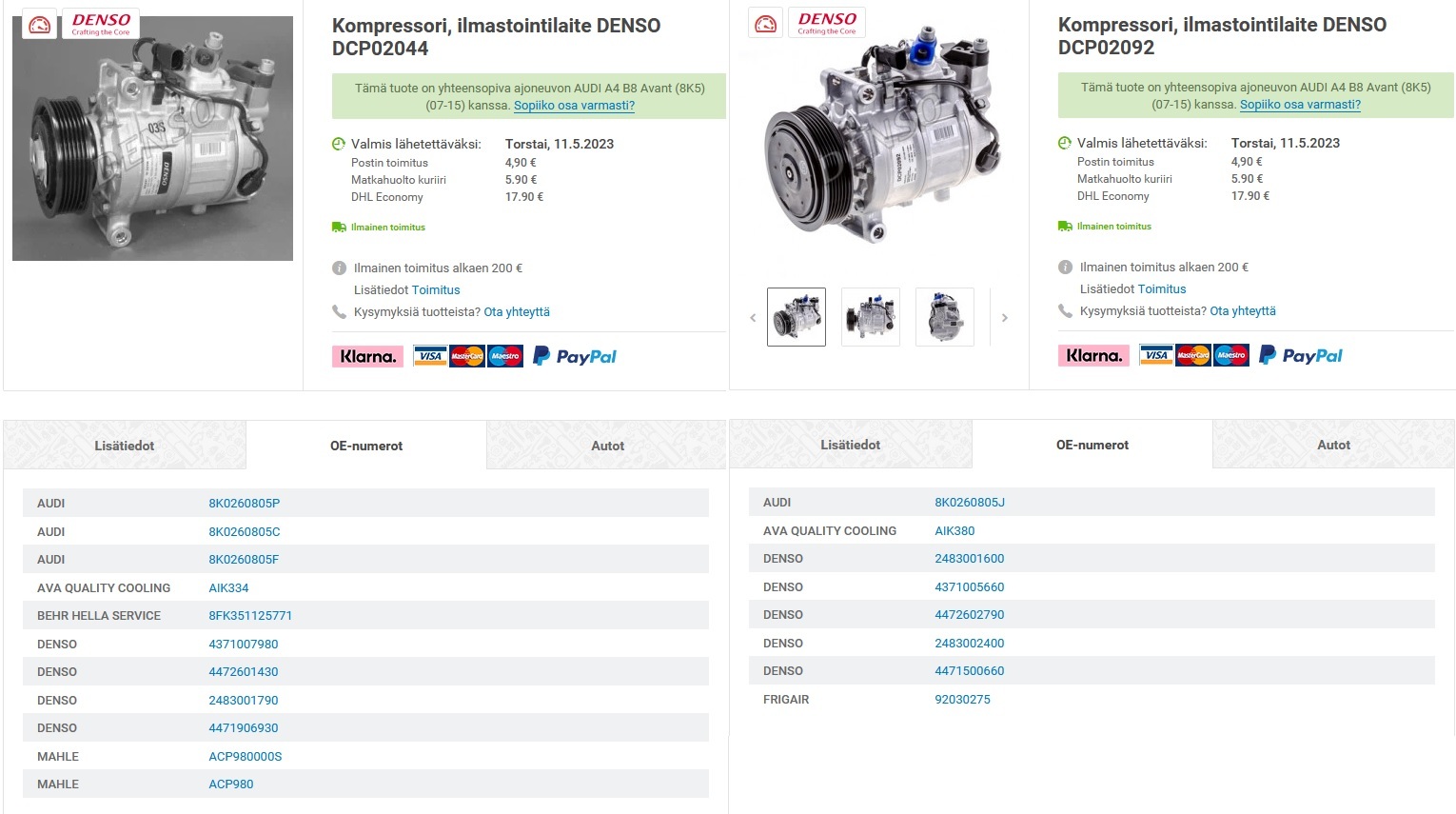This screenshot has width=1456, height=814.
Task: Select the third compressor thumbnail image
Action: click(x=944, y=317)
